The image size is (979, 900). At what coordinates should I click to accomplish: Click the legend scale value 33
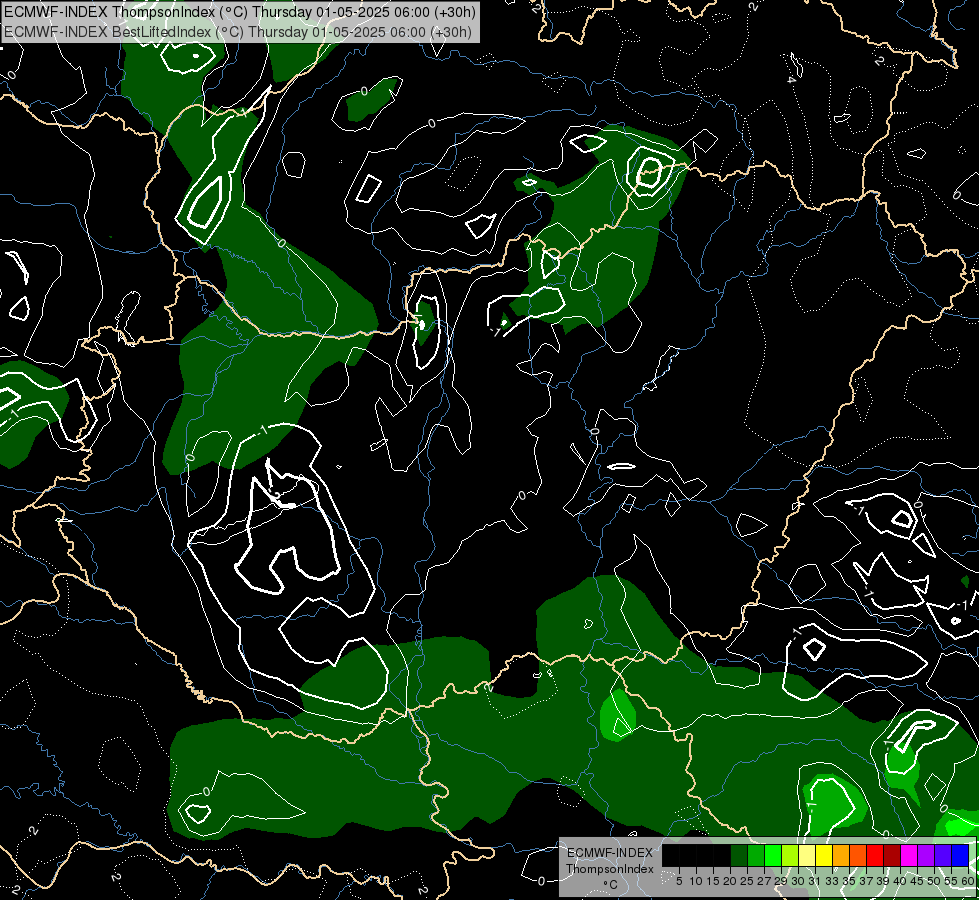pos(833,881)
